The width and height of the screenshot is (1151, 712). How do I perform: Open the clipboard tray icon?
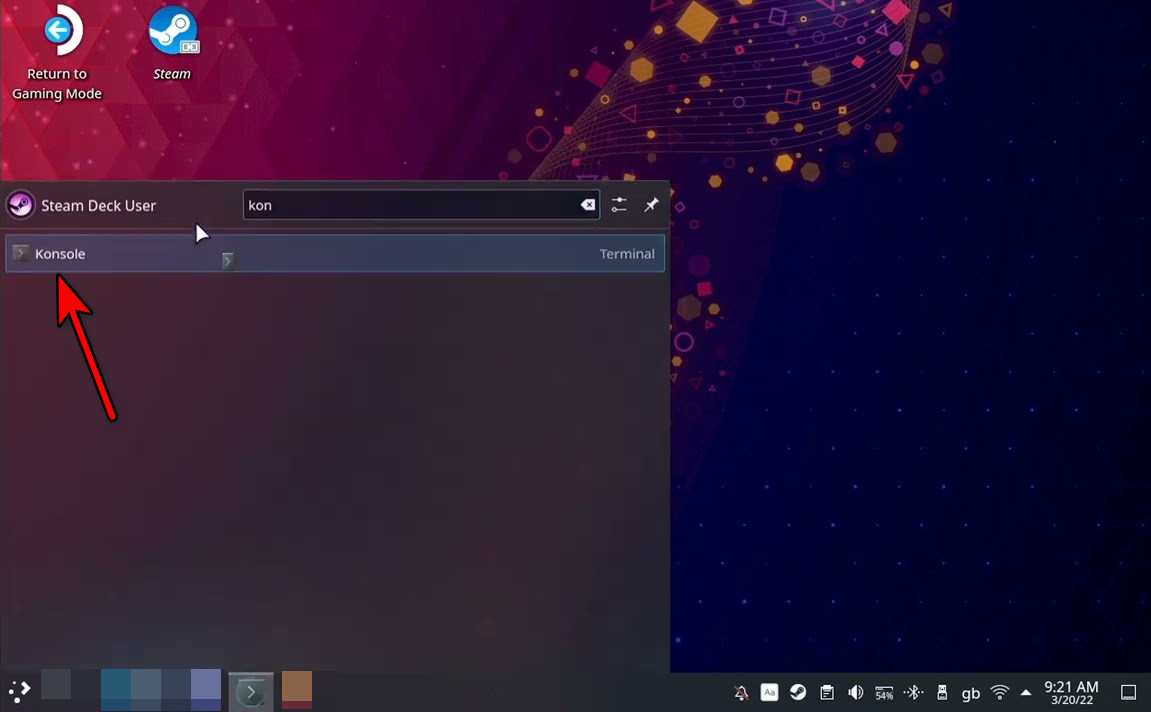(827, 692)
